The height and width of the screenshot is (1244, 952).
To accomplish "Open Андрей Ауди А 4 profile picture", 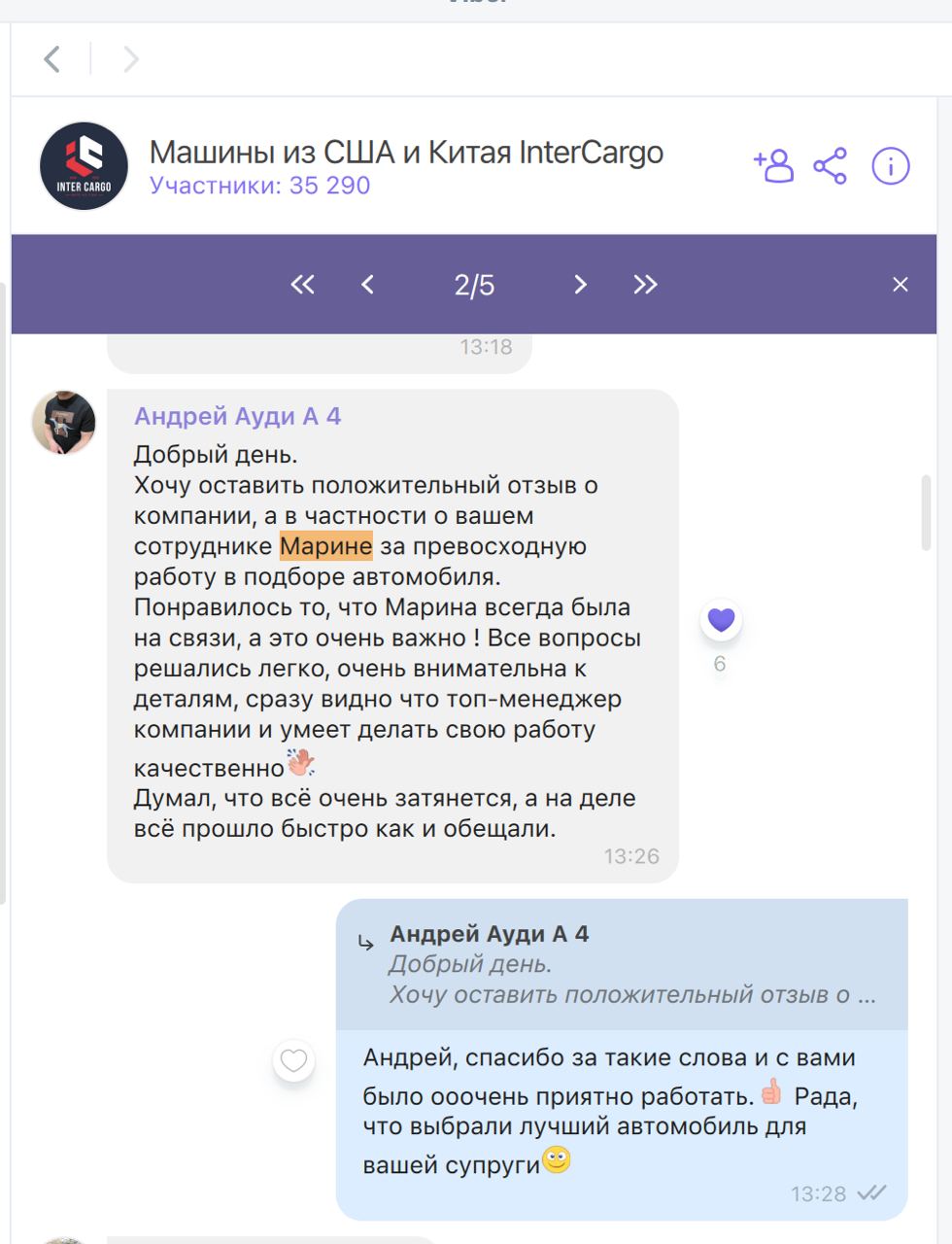I will pyautogui.click(x=64, y=423).
